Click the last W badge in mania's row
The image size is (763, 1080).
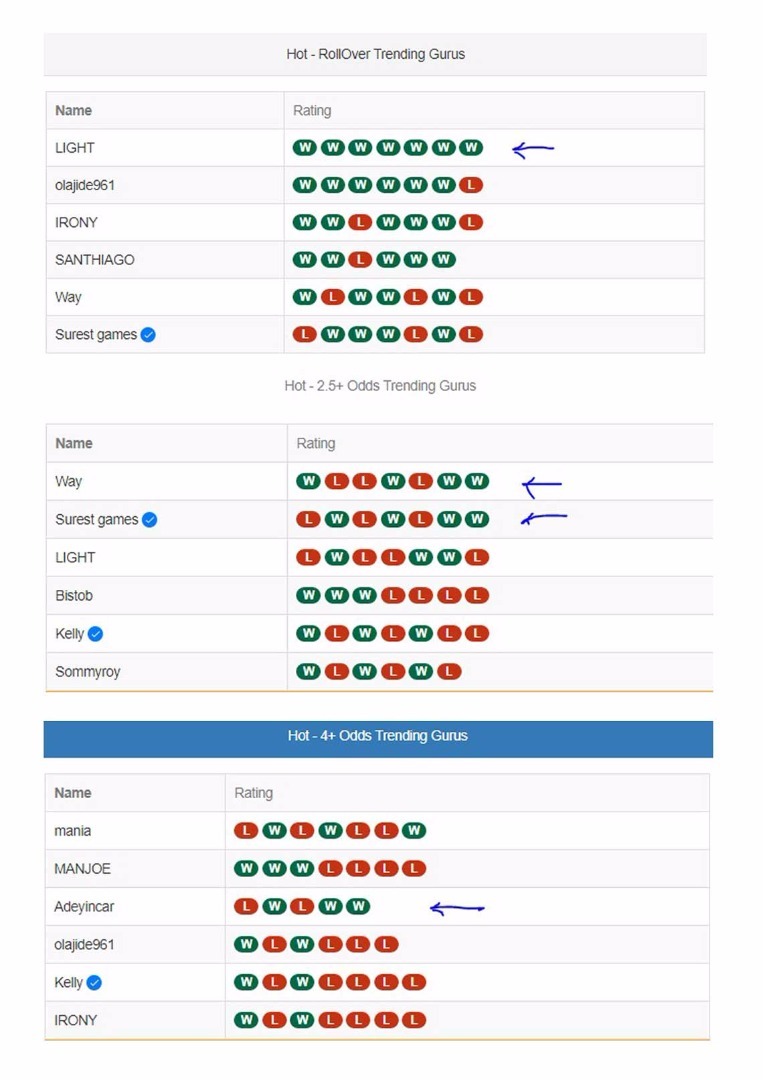tap(414, 831)
